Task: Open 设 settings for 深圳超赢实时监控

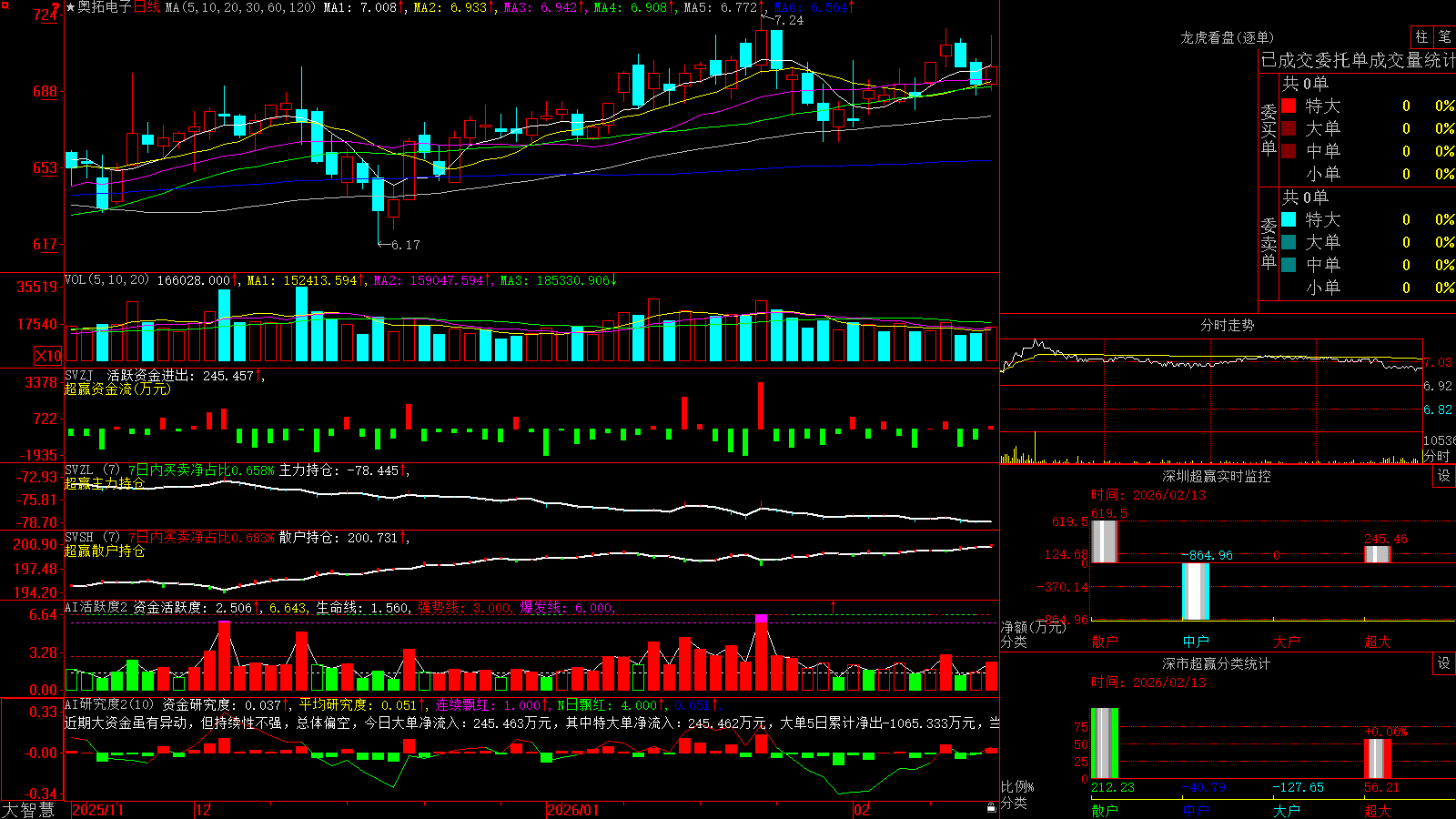Action: coord(1444,476)
